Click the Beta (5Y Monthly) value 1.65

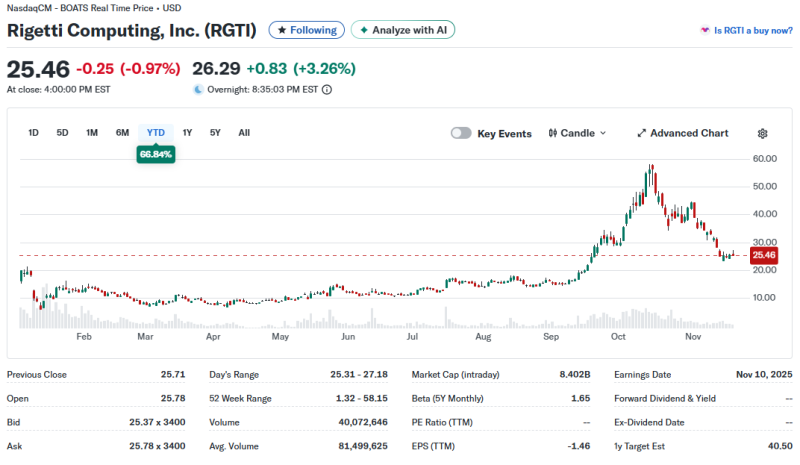click(581, 398)
